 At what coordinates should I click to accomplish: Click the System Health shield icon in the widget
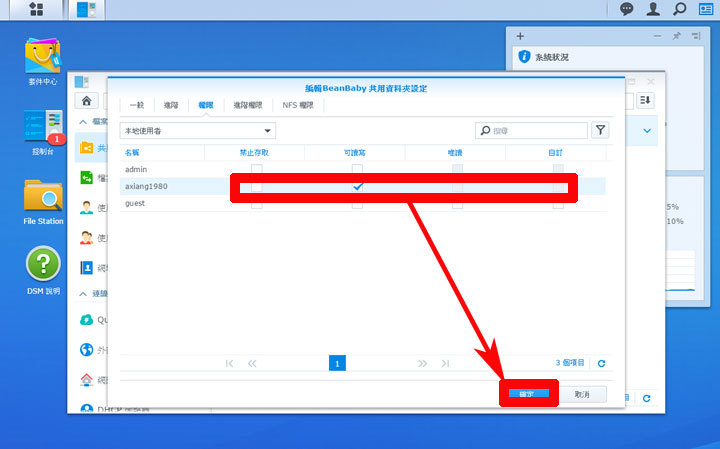coord(524,56)
